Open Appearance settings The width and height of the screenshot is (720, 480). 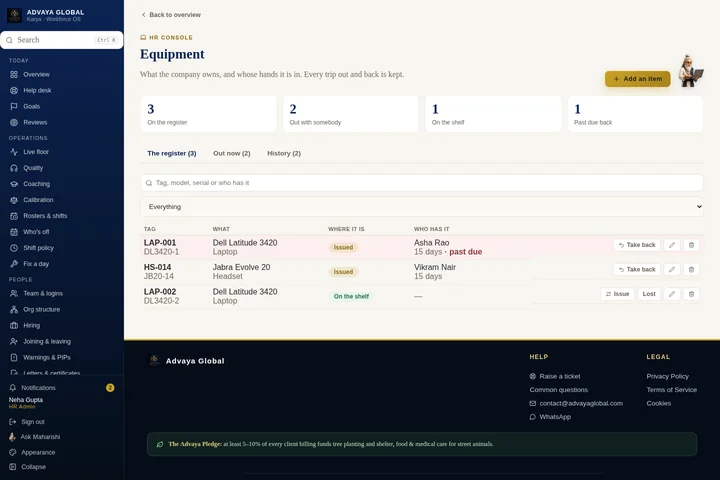click(38, 452)
